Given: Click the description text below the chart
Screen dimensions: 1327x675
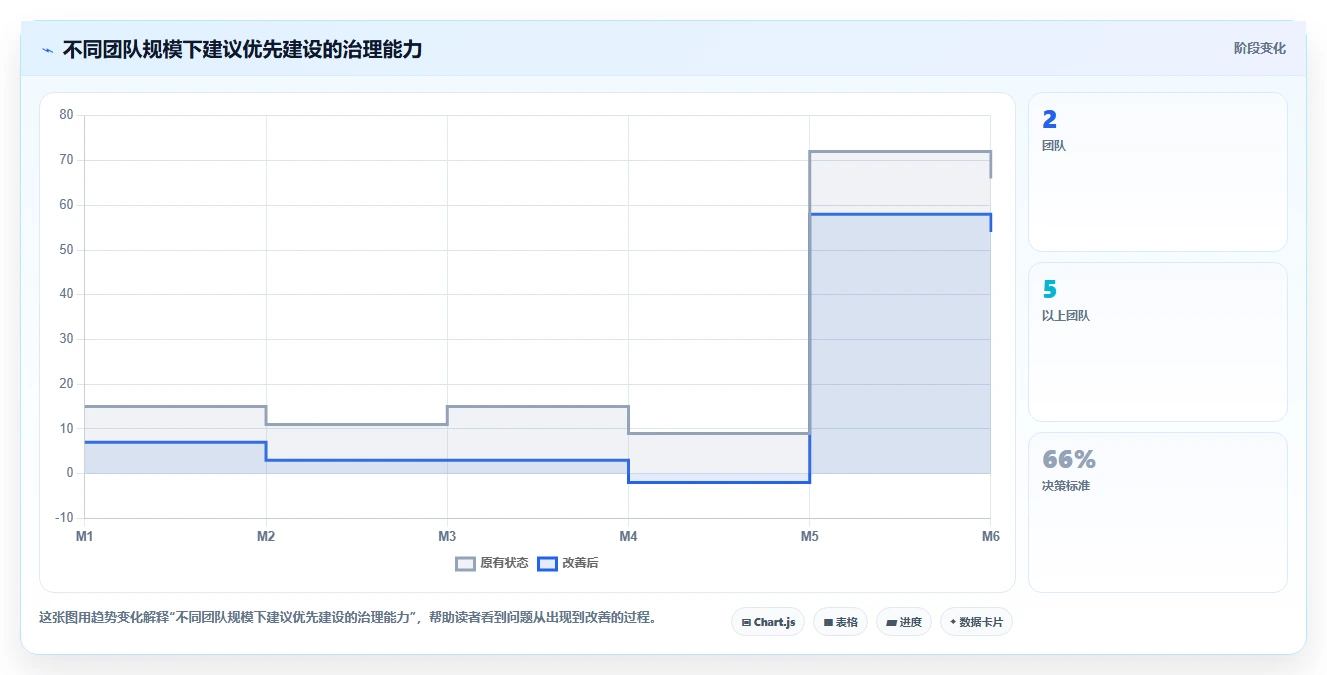Looking at the screenshot, I should (348, 618).
